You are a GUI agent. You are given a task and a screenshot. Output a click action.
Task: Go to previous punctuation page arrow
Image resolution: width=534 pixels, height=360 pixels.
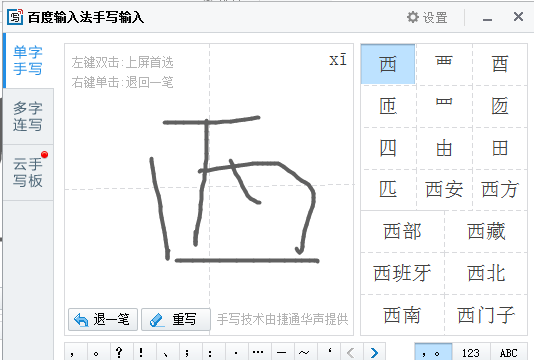click(351, 353)
